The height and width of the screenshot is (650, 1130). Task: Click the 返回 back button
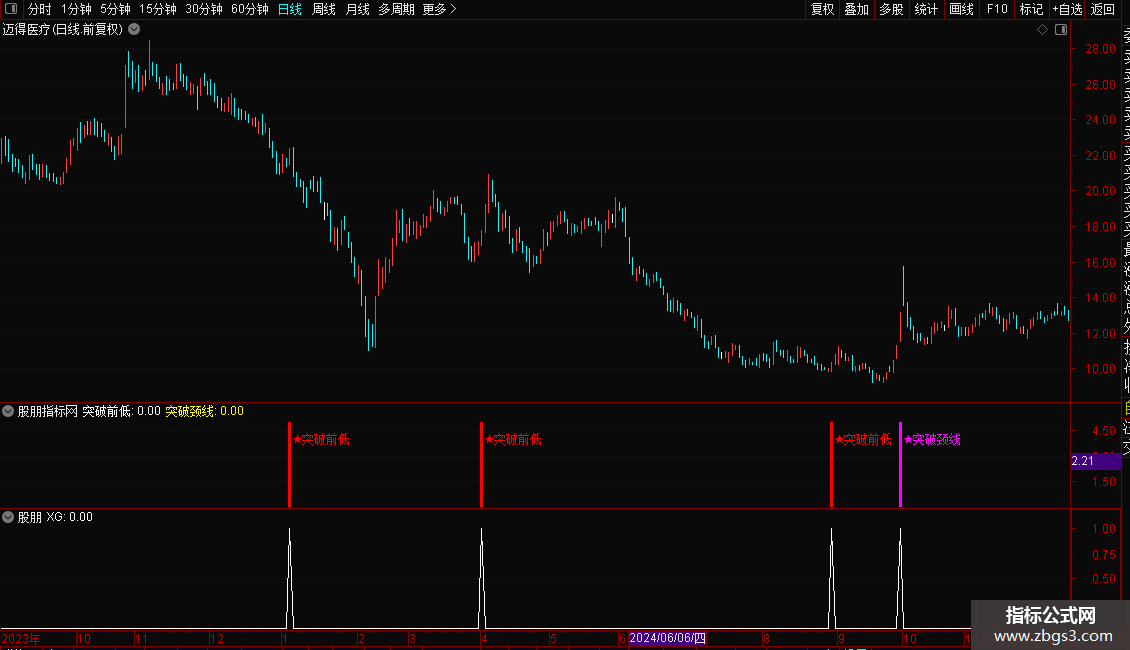(1103, 9)
